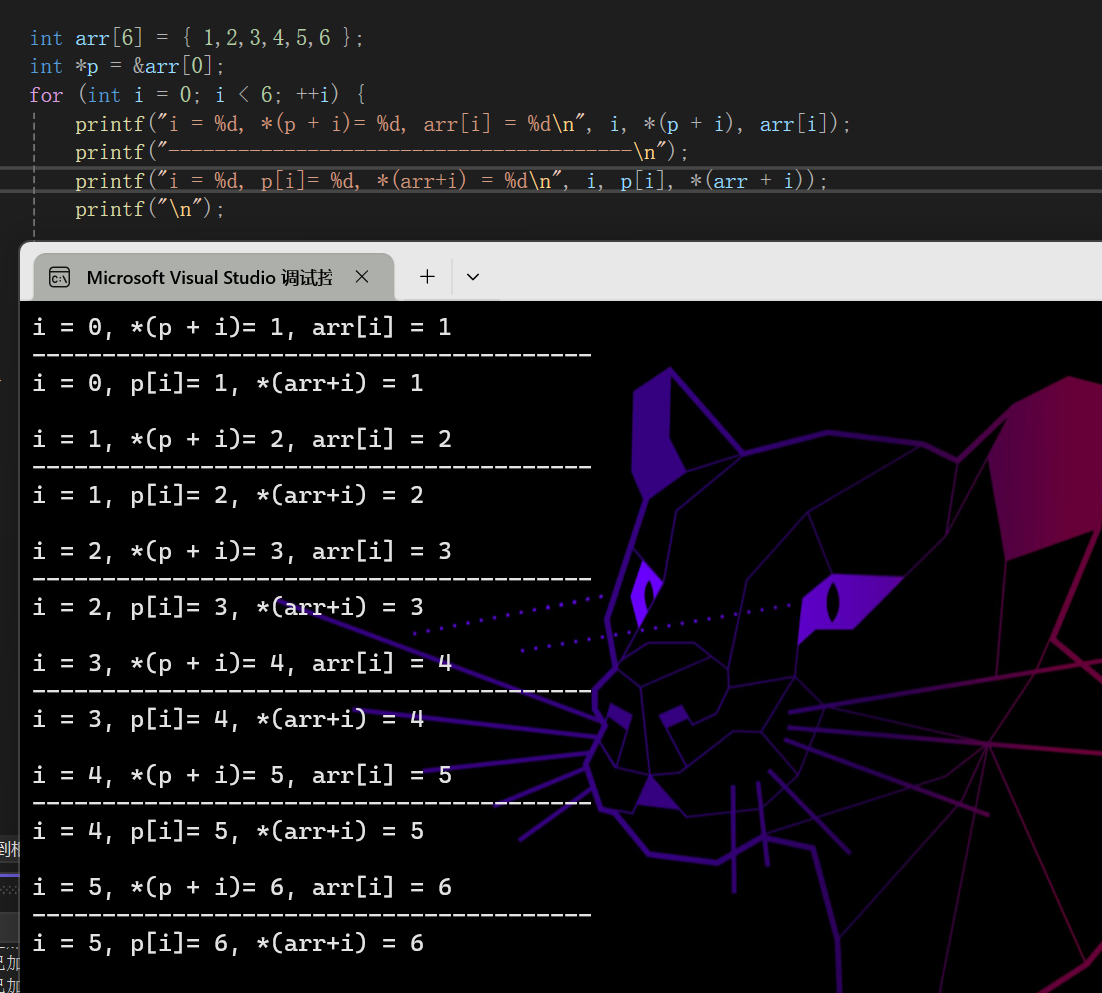Click the printf line printing dashes
This screenshot has width=1102, height=993.
[x=382, y=152]
